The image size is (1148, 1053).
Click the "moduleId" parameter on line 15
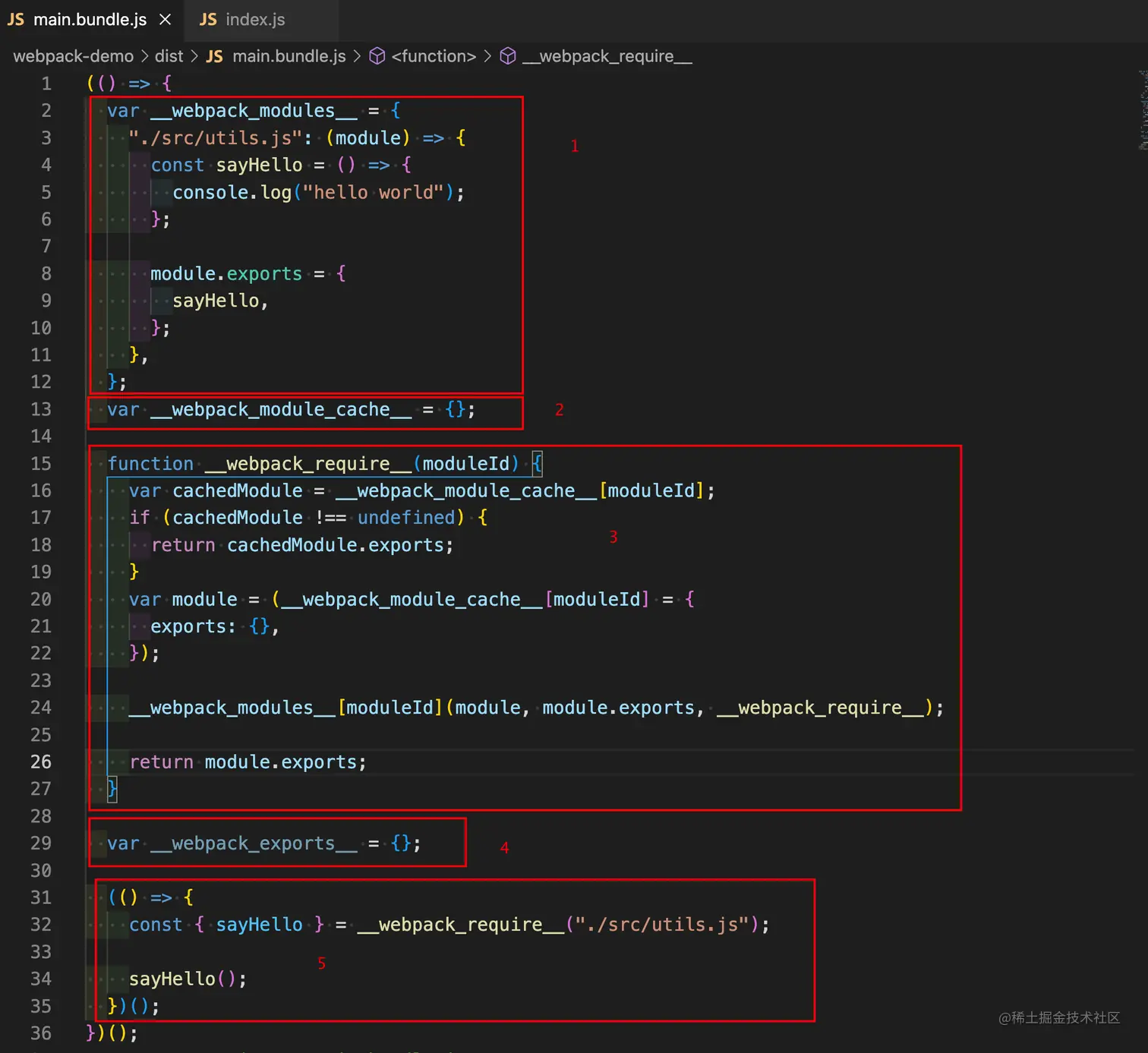466,464
